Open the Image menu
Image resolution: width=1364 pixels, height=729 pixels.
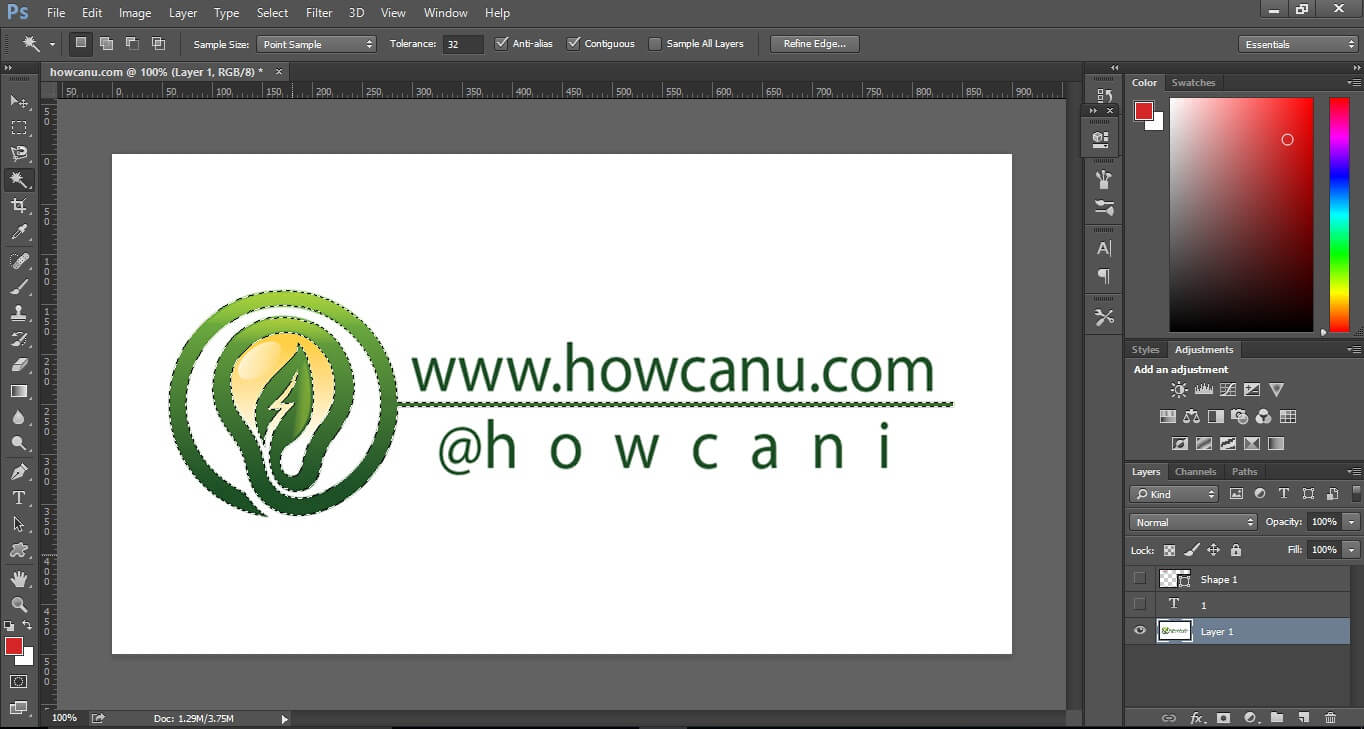coord(135,13)
